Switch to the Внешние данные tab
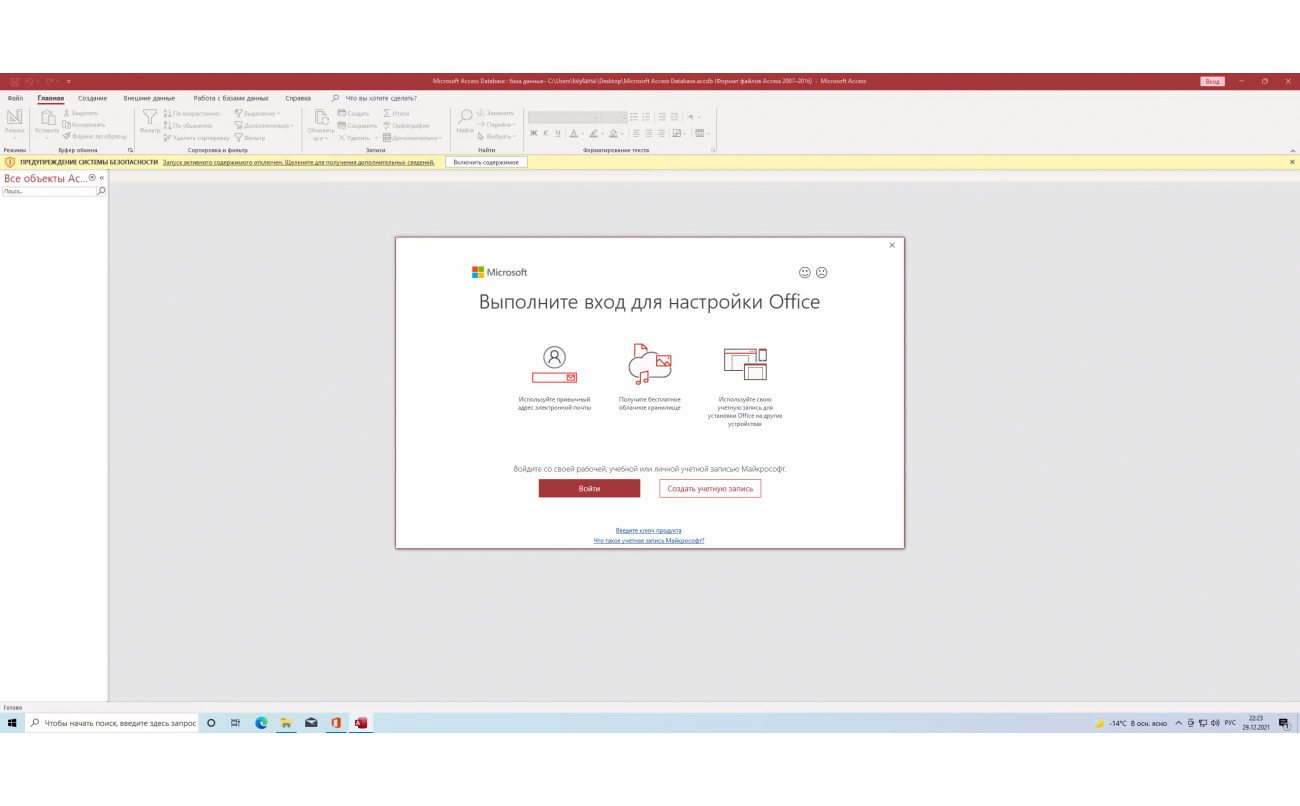The height and width of the screenshot is (806, 1300). coord(149,98)
